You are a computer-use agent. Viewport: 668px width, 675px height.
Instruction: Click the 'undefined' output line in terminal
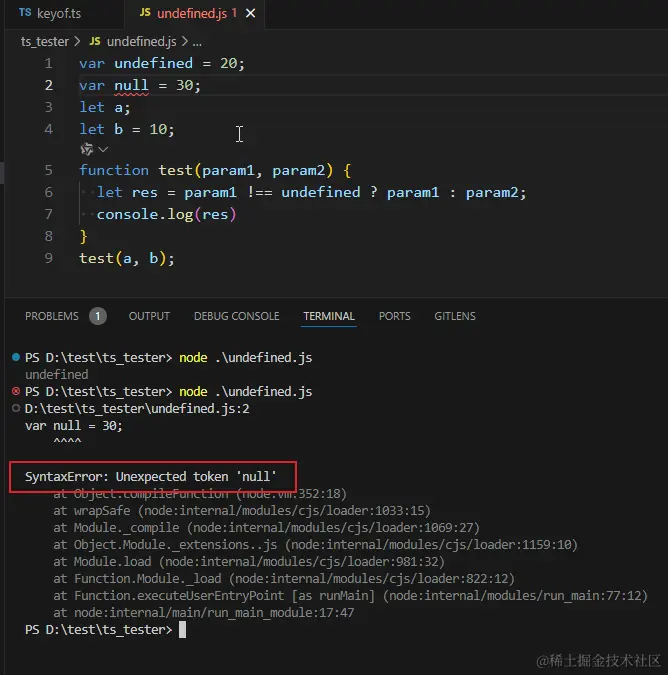[56, 375]
